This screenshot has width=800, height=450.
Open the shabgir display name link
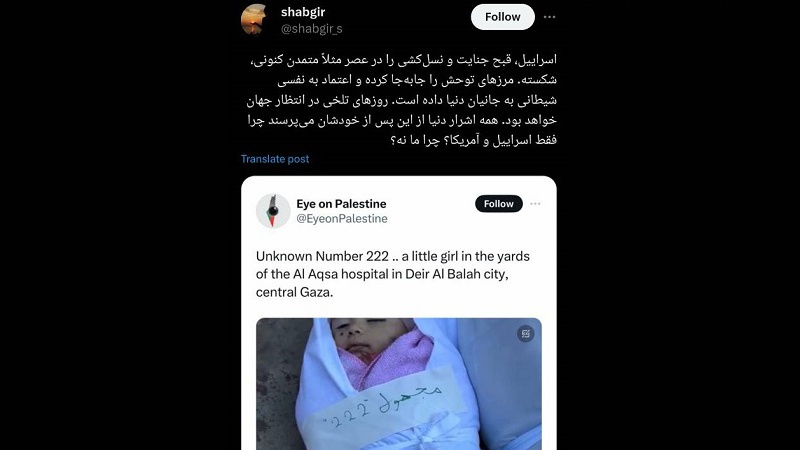point(303,12)
